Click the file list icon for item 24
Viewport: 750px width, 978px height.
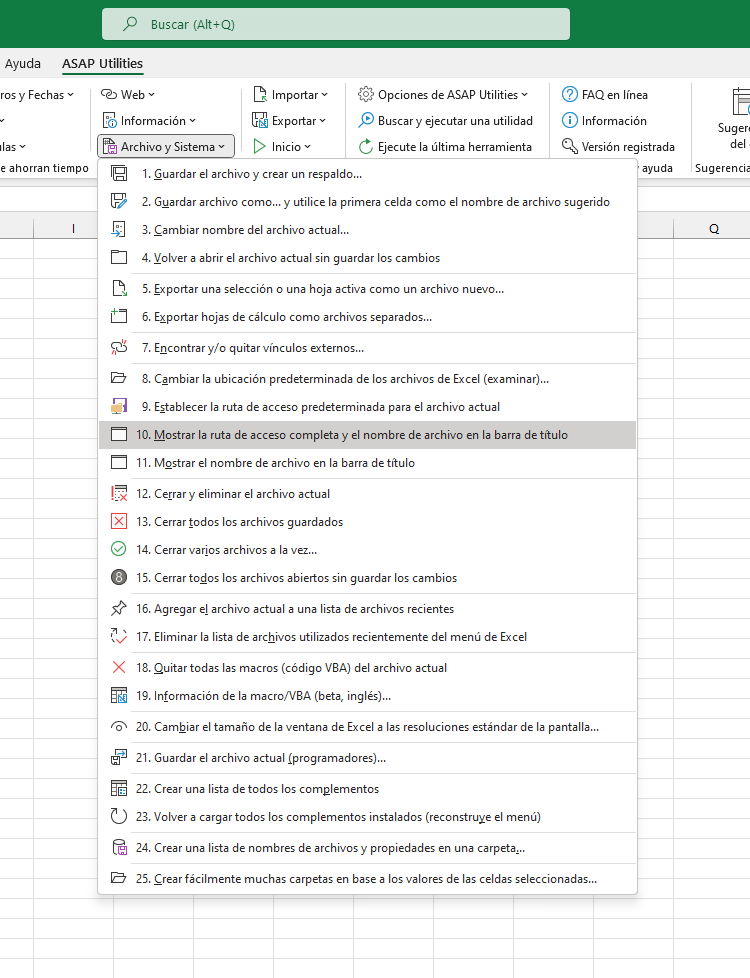[x=119, y=848]
